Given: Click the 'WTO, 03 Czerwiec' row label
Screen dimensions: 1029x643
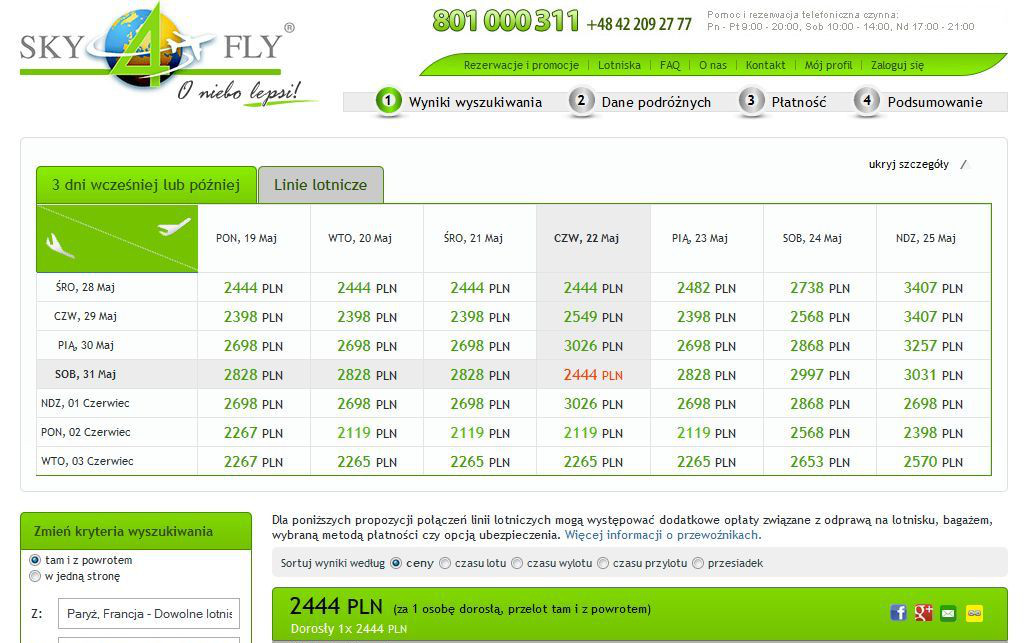Looking at the screenshot, I should [87, 461].
